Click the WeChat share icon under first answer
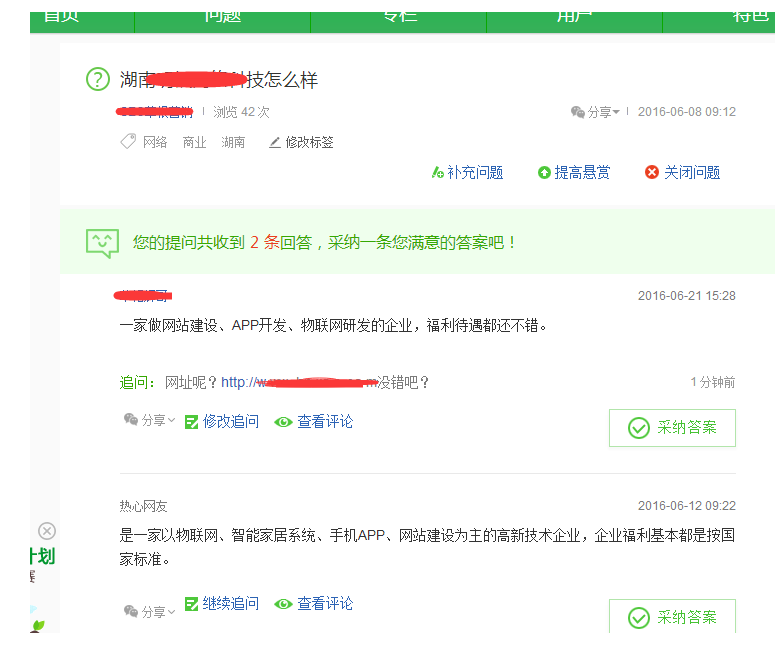Screen dimensions: 775x657 click(x=130, y=420)
